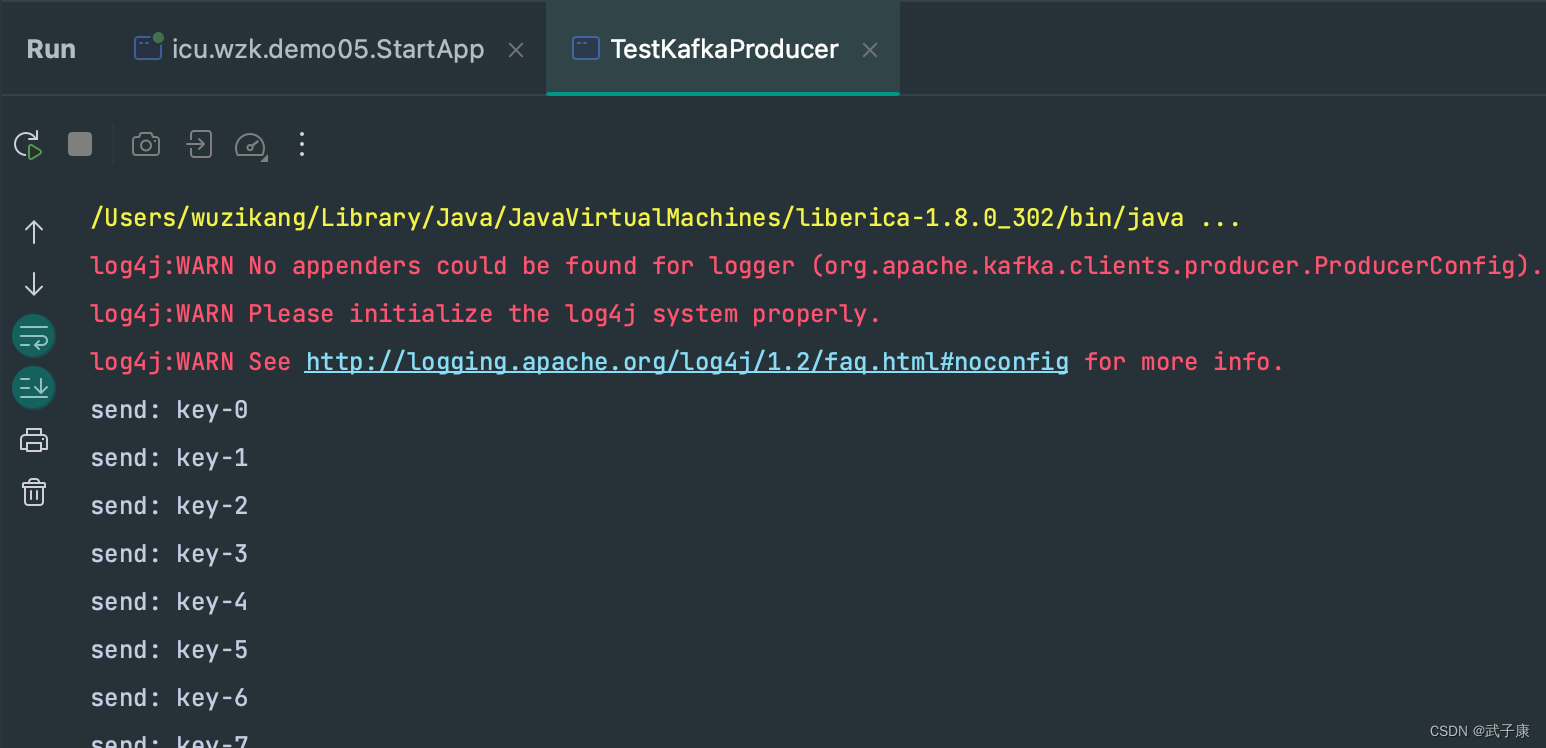
Task: Select the 'send: key-1' output line
Action: click(x=169, y=458)
